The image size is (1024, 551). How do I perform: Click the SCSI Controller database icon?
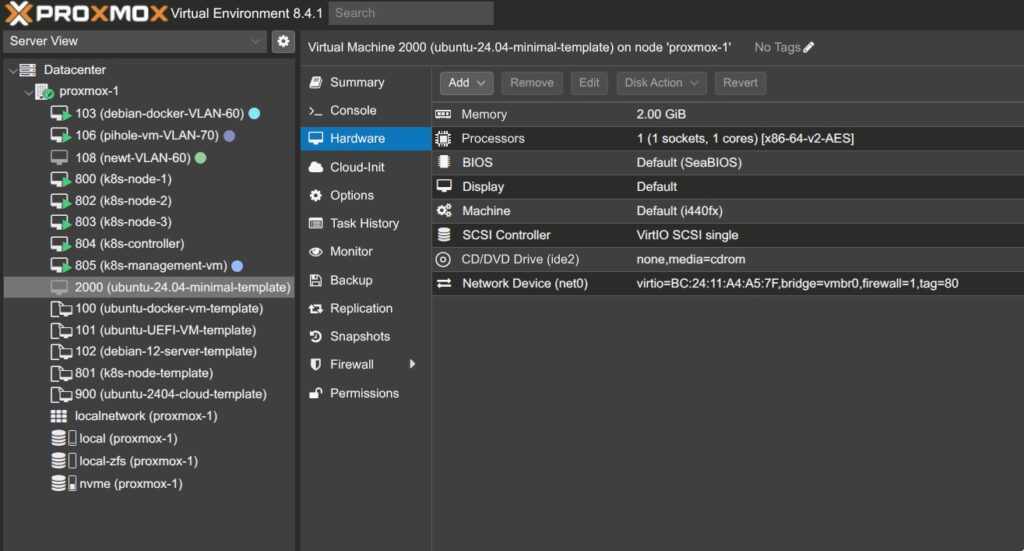point(443,234)
